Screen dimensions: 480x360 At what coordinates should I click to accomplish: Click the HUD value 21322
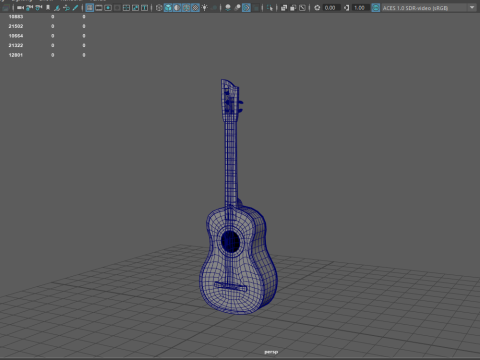pyautogui.click(x=16, y=45)
